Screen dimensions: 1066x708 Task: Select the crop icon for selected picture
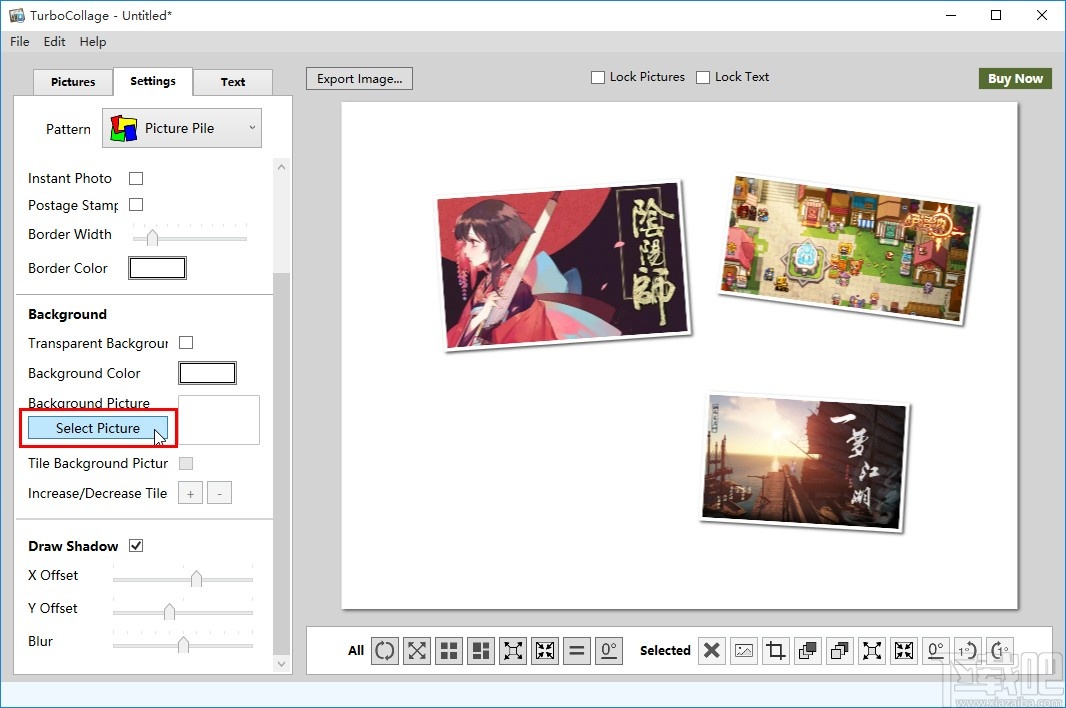(775, 650)
